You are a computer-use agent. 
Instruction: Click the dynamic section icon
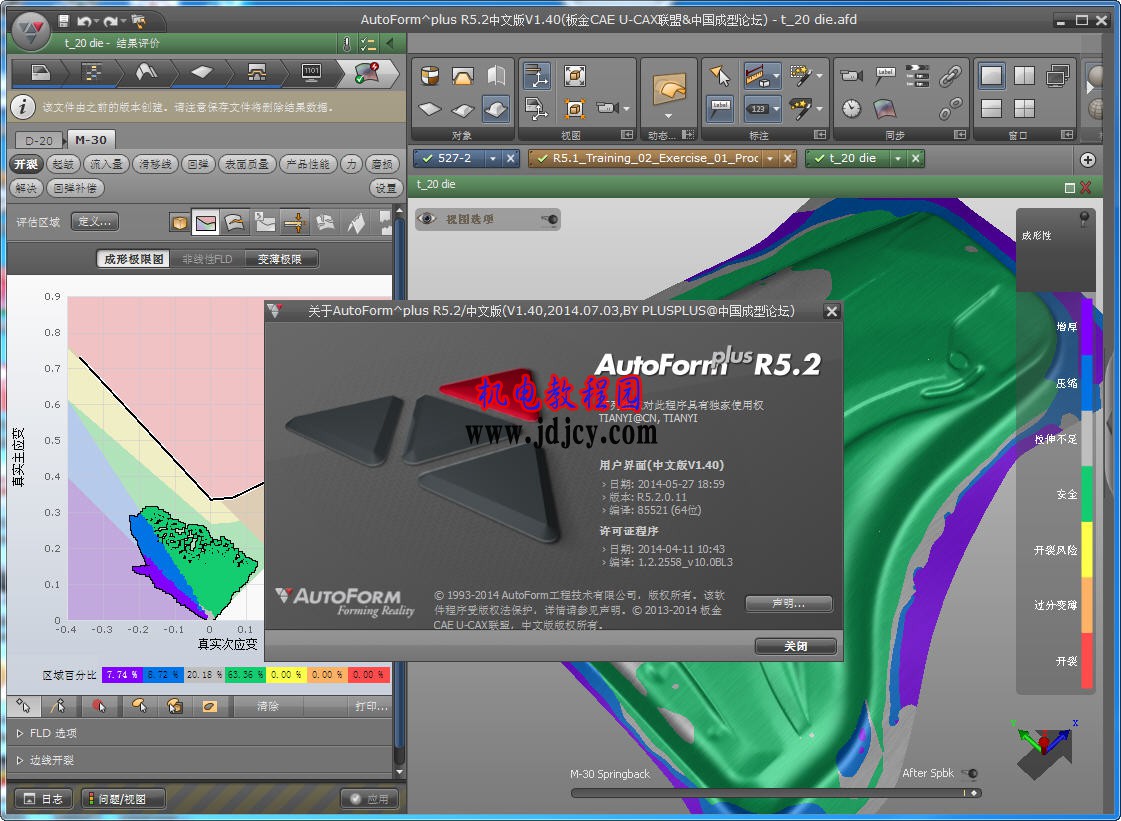click(x=668, y=88)
